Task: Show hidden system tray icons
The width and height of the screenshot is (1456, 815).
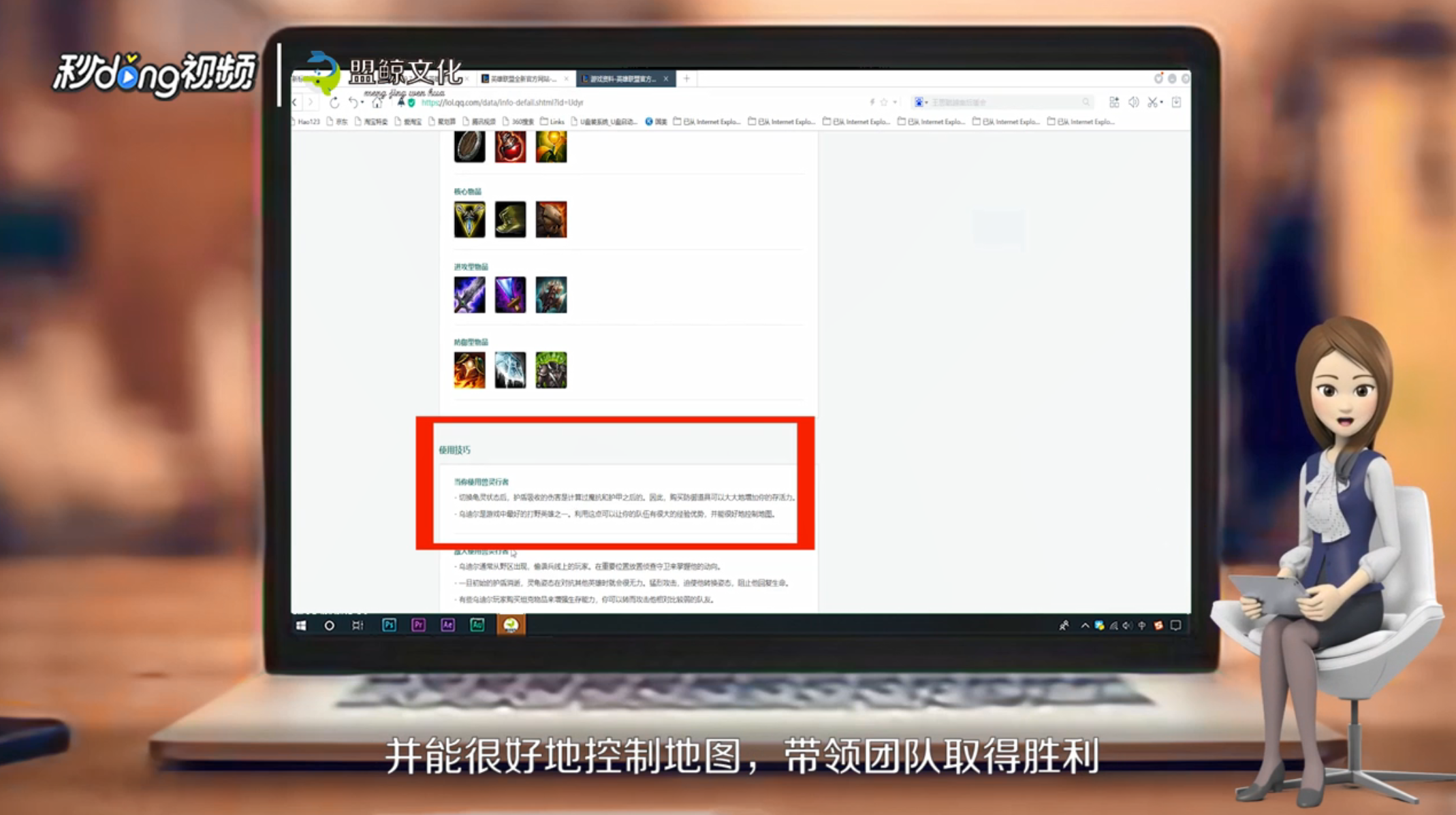Action: point(1084,626)
